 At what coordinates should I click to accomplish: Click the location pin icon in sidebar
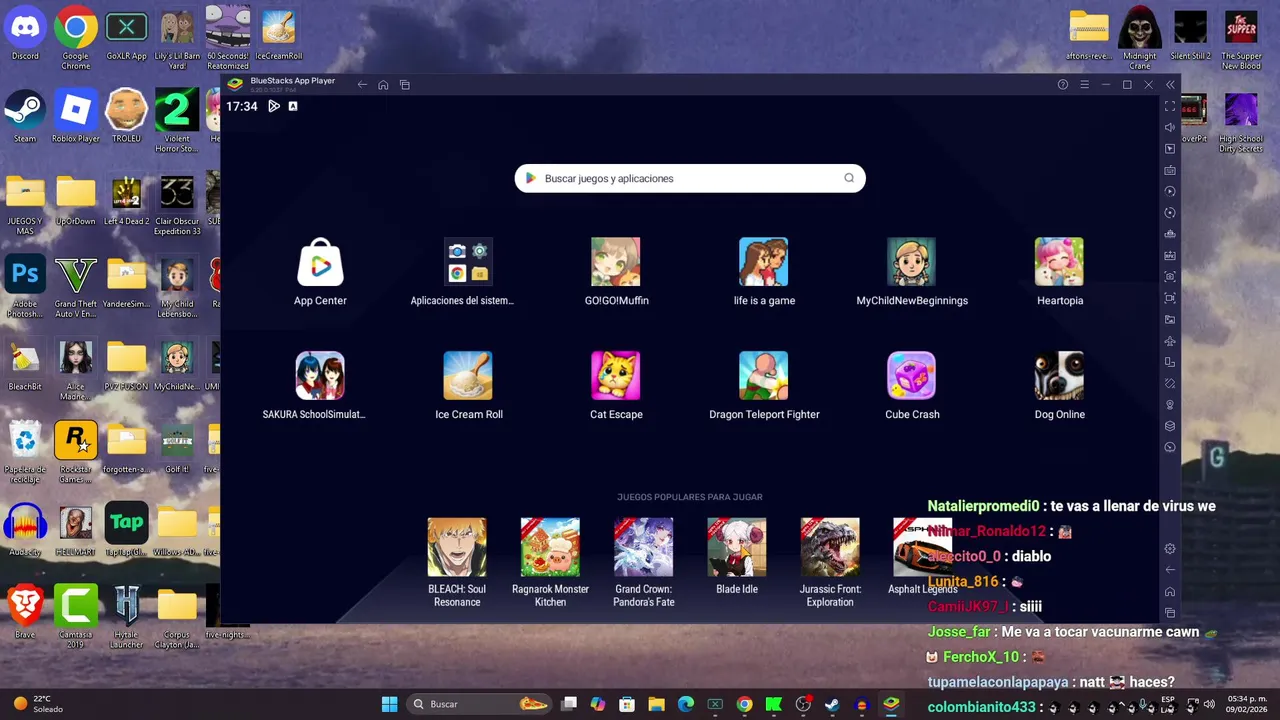[1170, 405]
